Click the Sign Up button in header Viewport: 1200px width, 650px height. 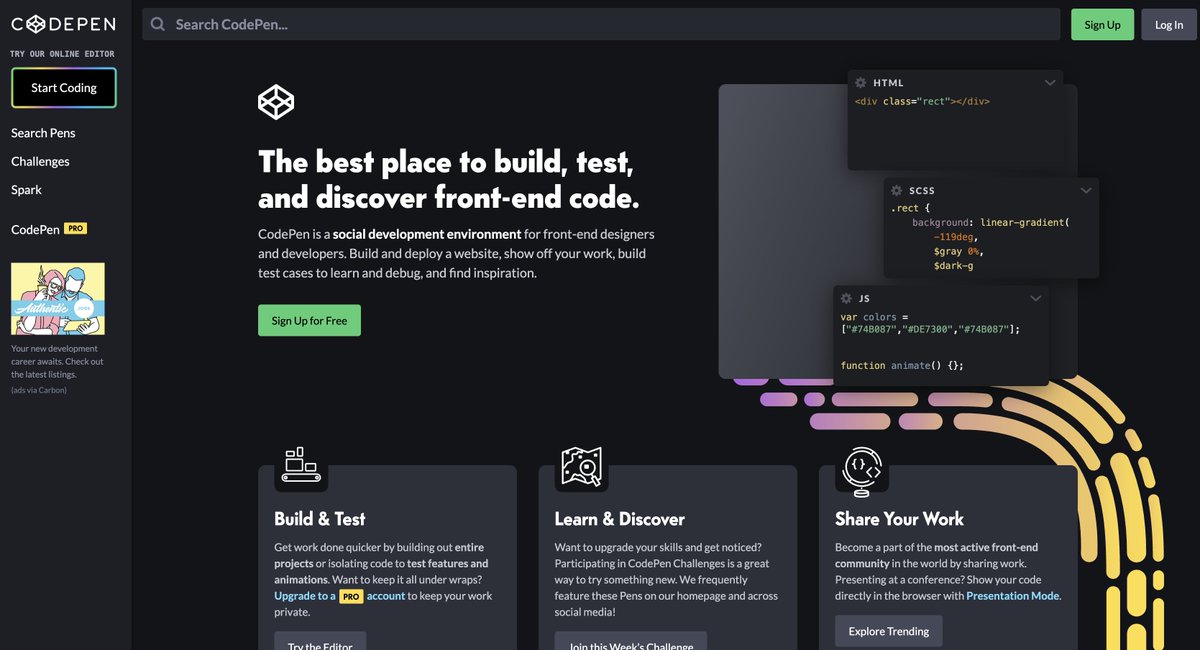click(1102, 24)
